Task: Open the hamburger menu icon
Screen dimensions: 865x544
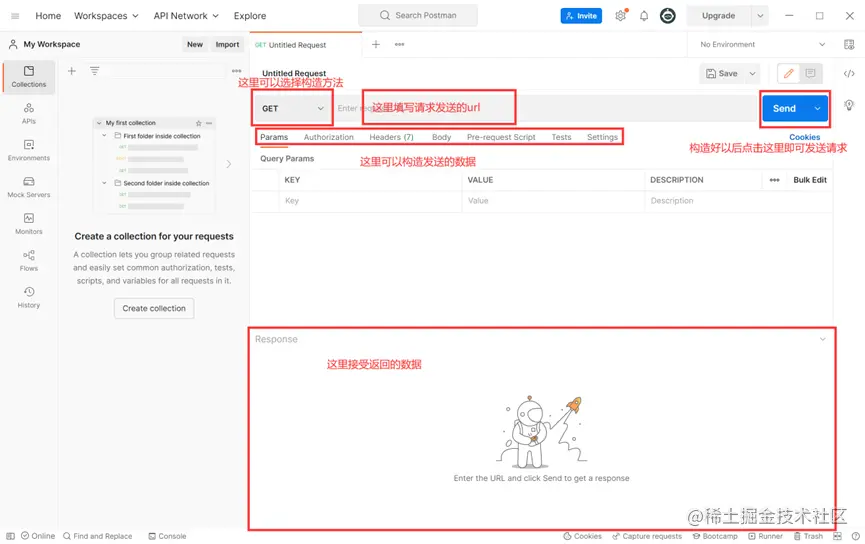Action: 15,16
